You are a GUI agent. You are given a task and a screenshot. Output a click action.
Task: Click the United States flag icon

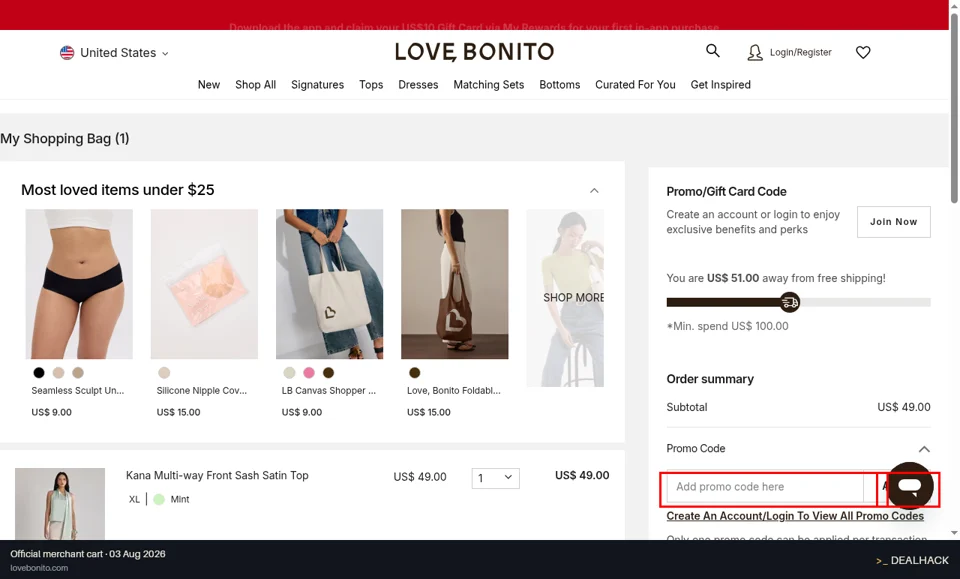67,53
